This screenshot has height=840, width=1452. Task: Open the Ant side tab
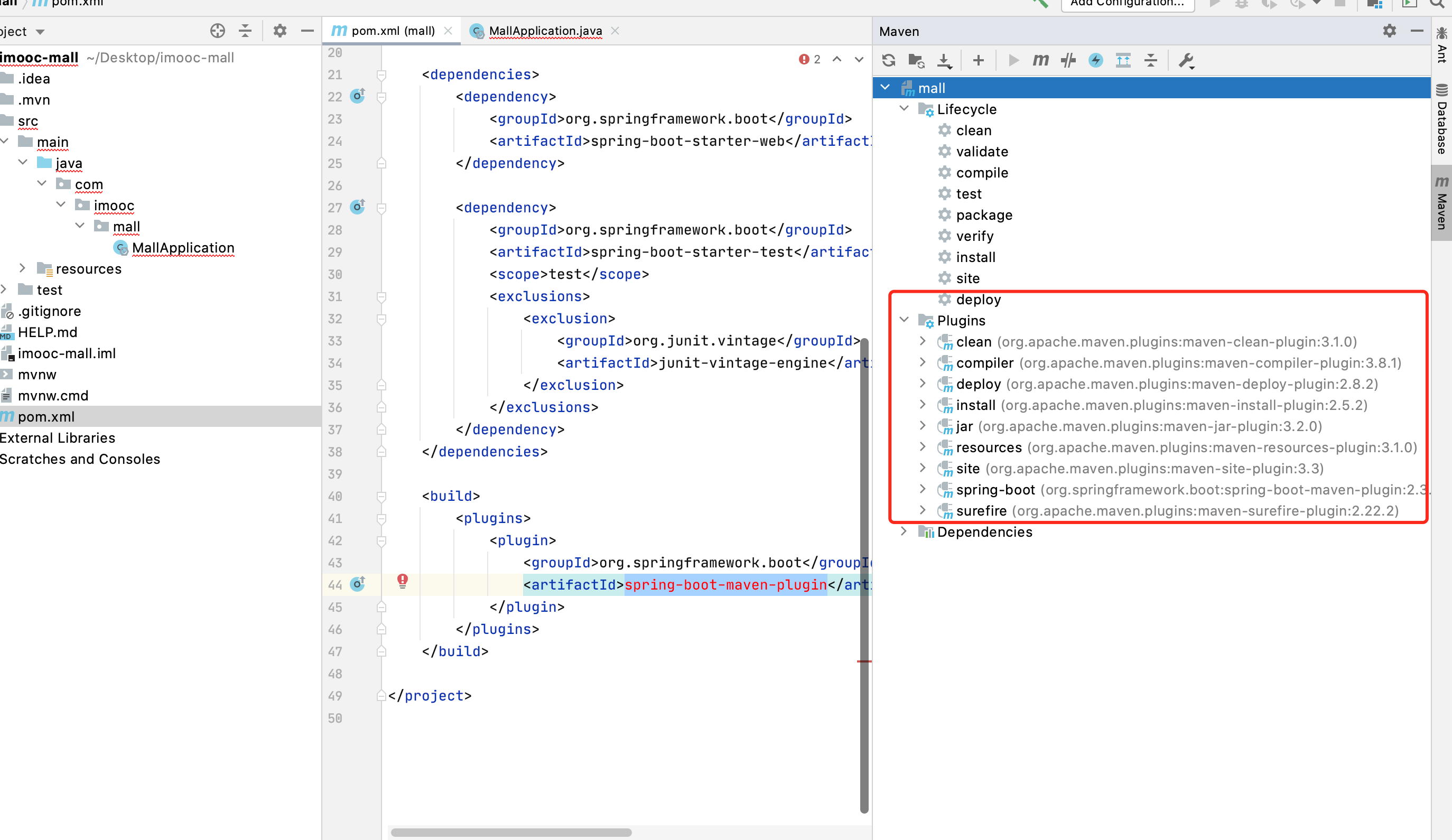(1441, 46)
